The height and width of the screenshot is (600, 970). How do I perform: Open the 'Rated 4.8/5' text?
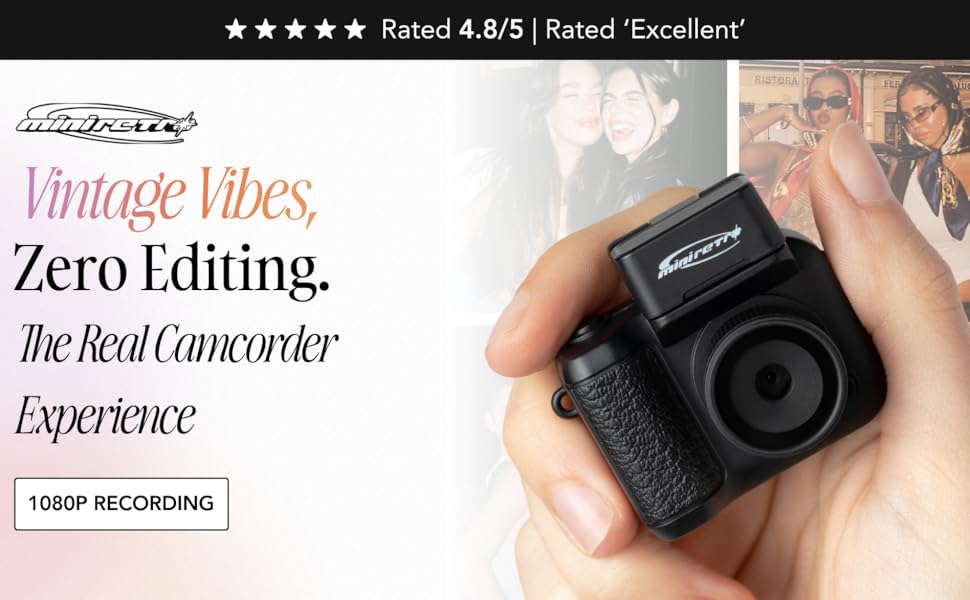click(452, 29)
